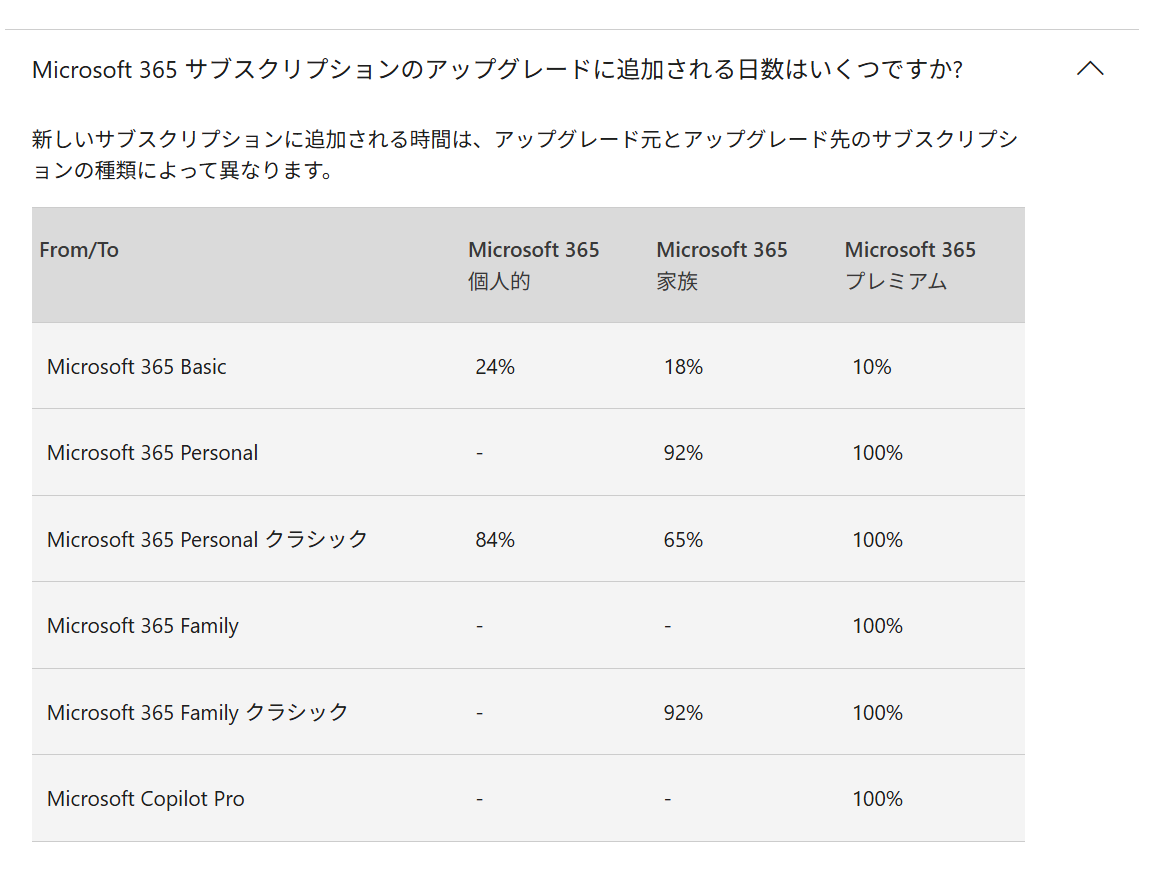Click the 18% cell in Basic row
Screen dimensions: 1156x872
click(x=683, y=366)
